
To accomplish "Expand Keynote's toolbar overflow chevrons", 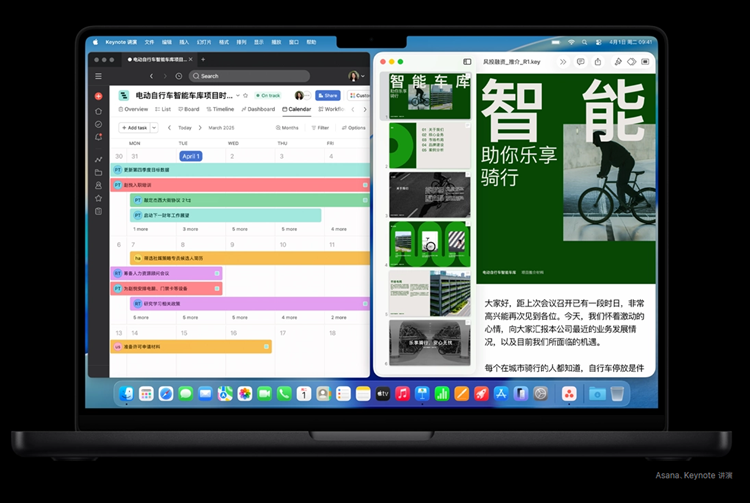I will [x=563, y=62].
